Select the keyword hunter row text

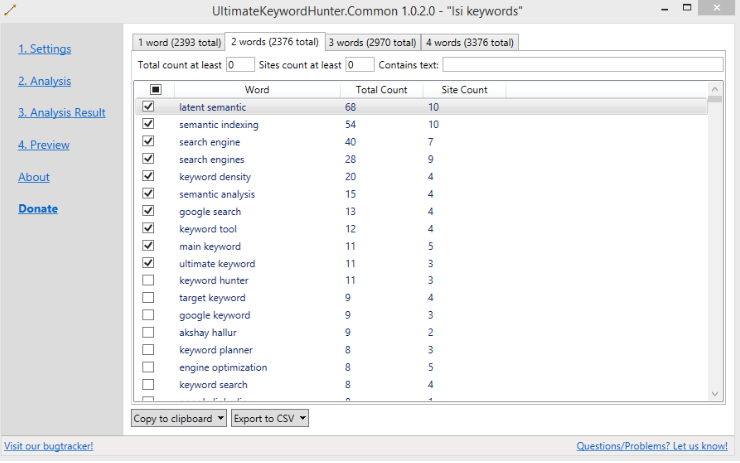point(214,281)
